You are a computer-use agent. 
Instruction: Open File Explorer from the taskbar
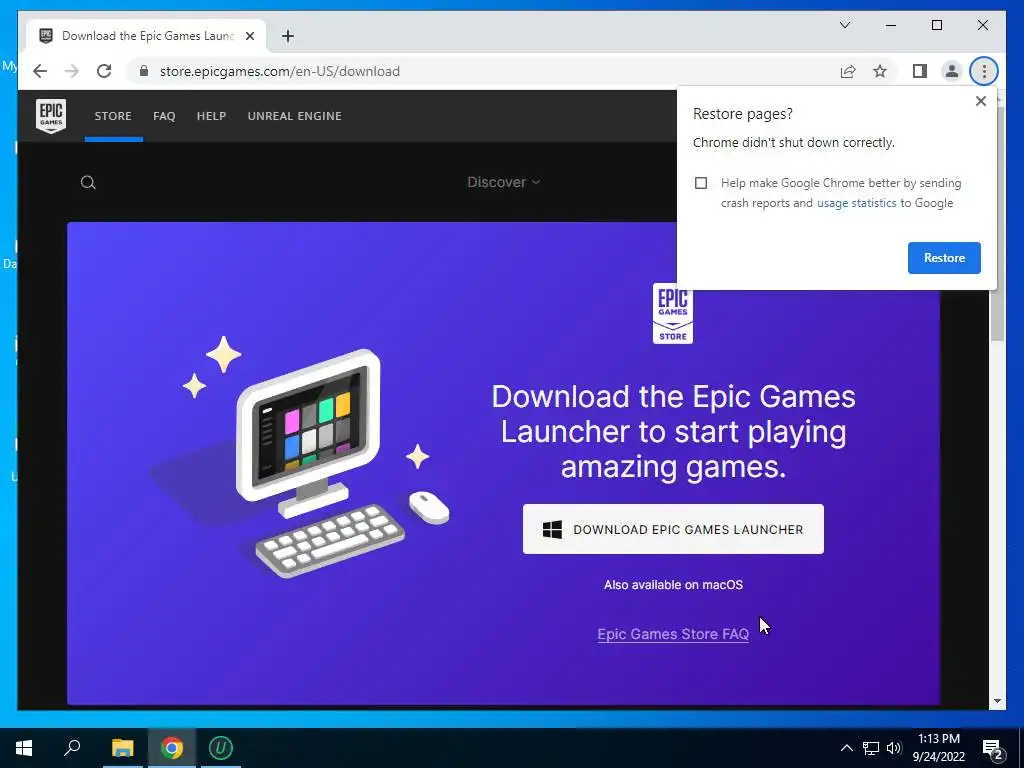[x=122, y=748]
